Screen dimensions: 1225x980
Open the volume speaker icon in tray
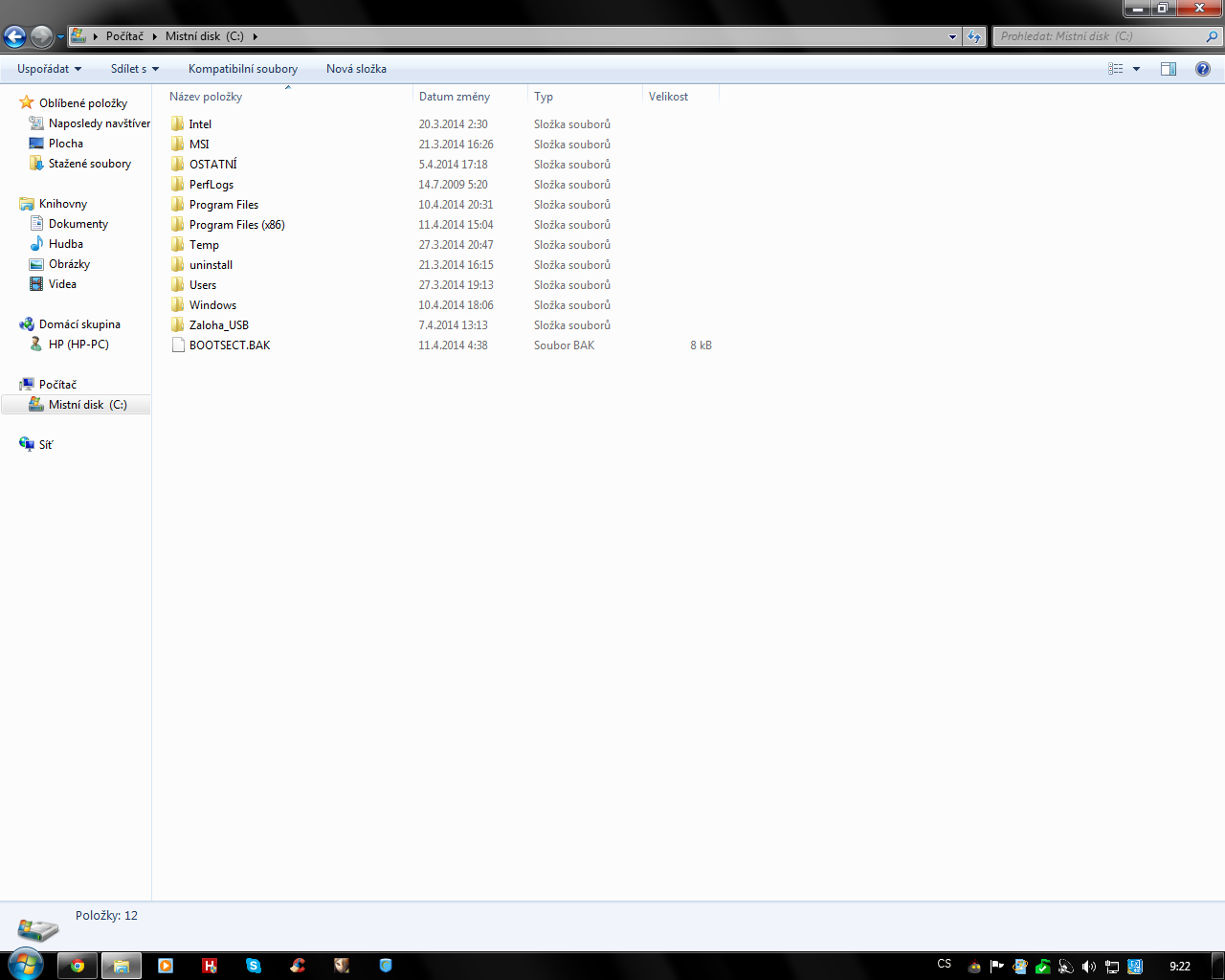(x=1089, y=967)
